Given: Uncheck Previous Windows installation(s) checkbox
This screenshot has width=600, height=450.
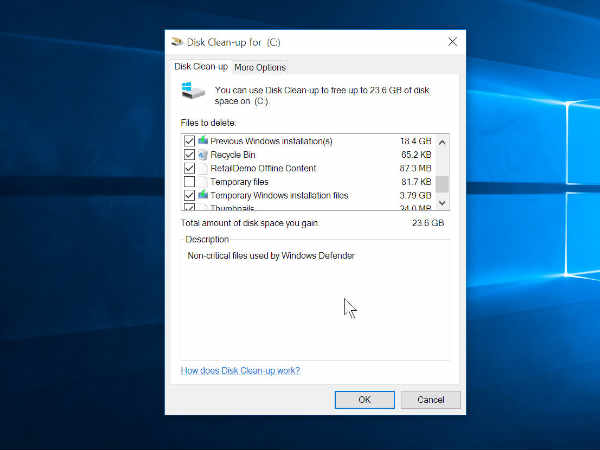Looking at the screenshot, I should tap(189, 141).
